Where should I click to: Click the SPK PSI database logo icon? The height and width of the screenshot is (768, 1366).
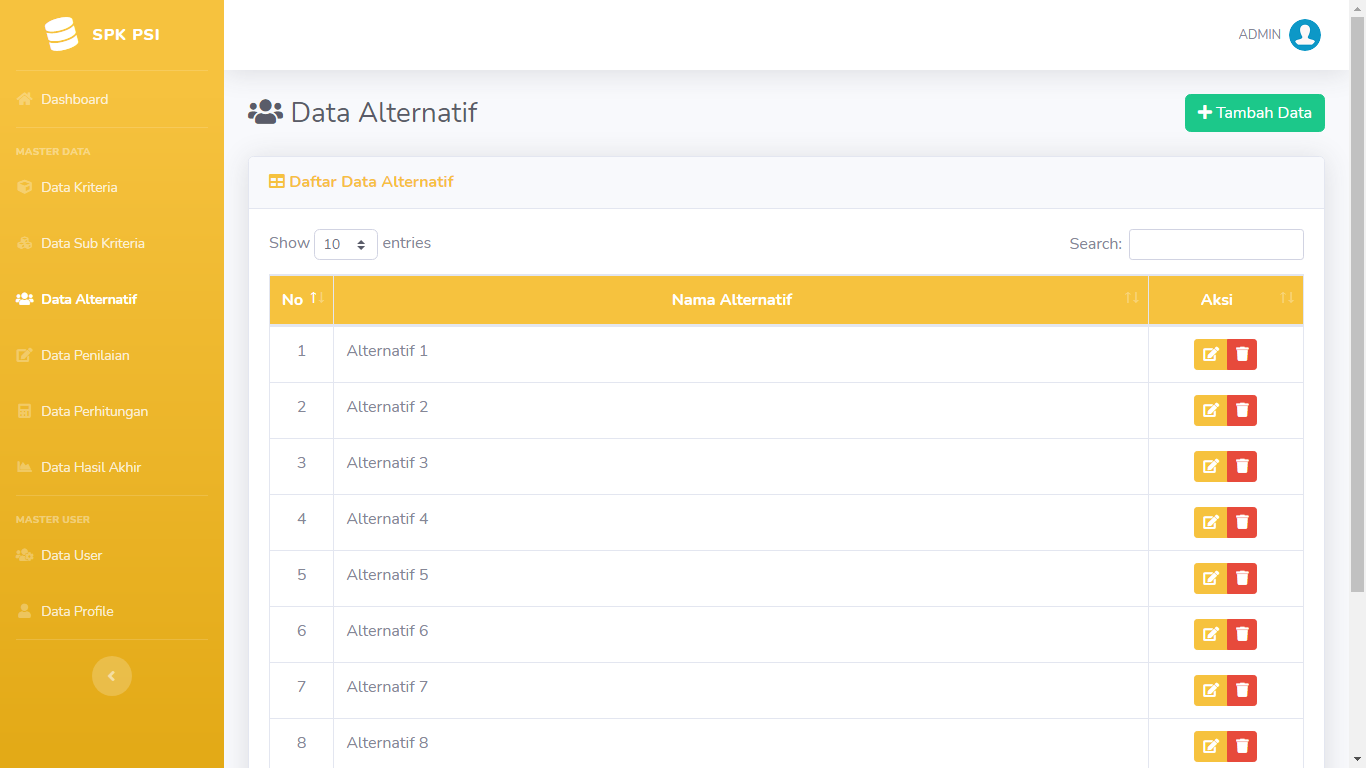(x=61, y=35)
